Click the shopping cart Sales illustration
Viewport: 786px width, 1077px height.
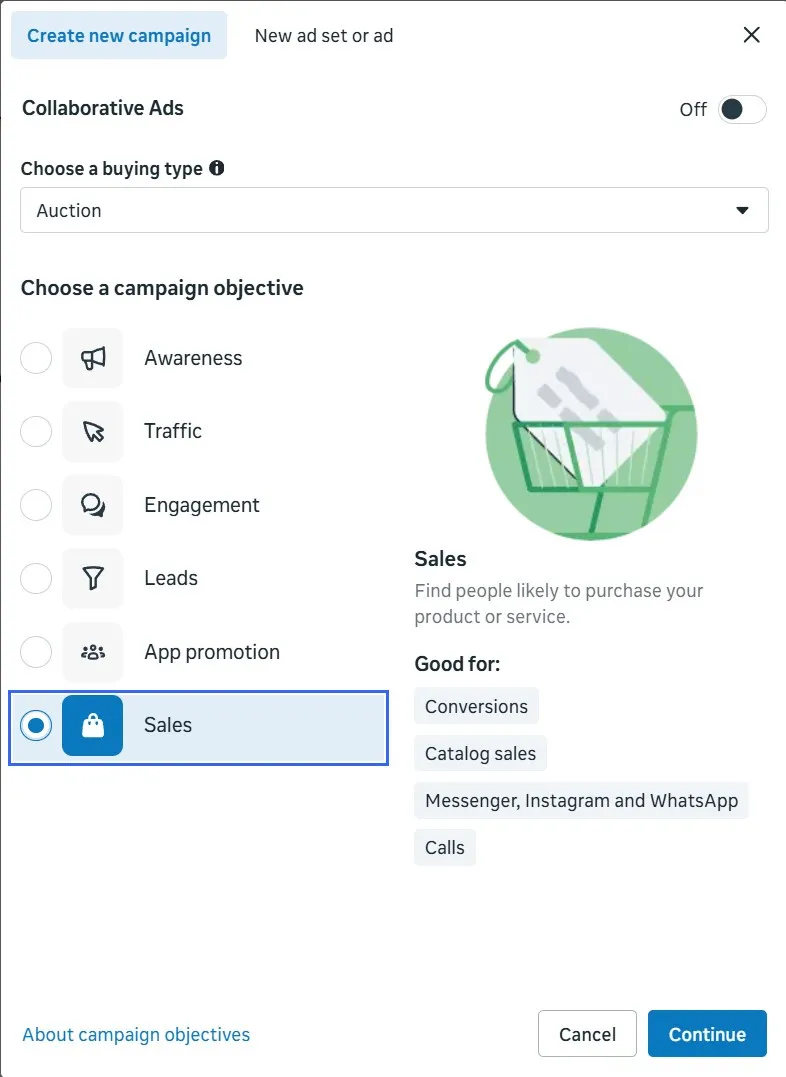pyautogui.click(x=591, y=434)
